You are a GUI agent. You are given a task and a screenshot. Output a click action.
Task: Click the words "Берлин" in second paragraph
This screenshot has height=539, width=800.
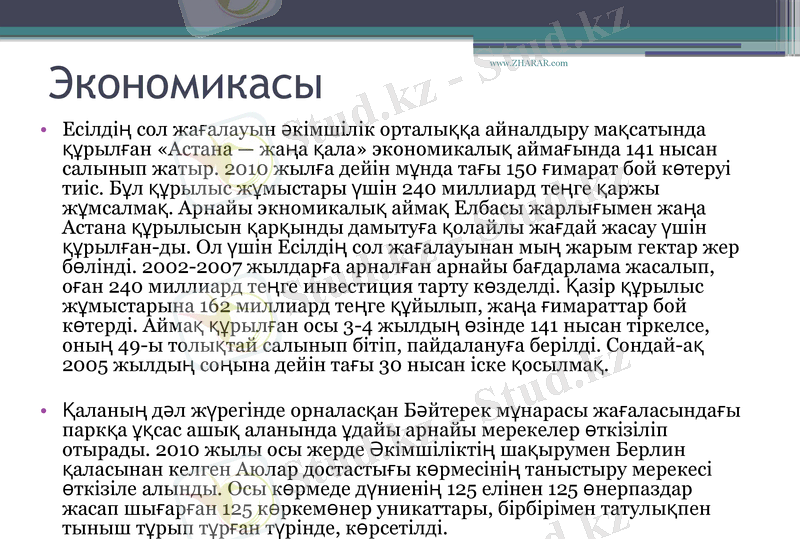coord(651,450)
